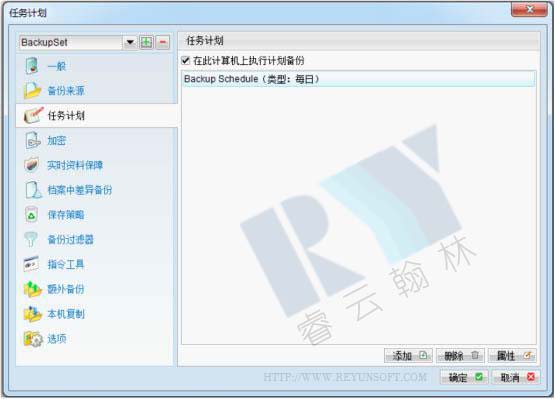Open the 实时资料保障 page
The image size is (555, 399).
coord(75,165)
